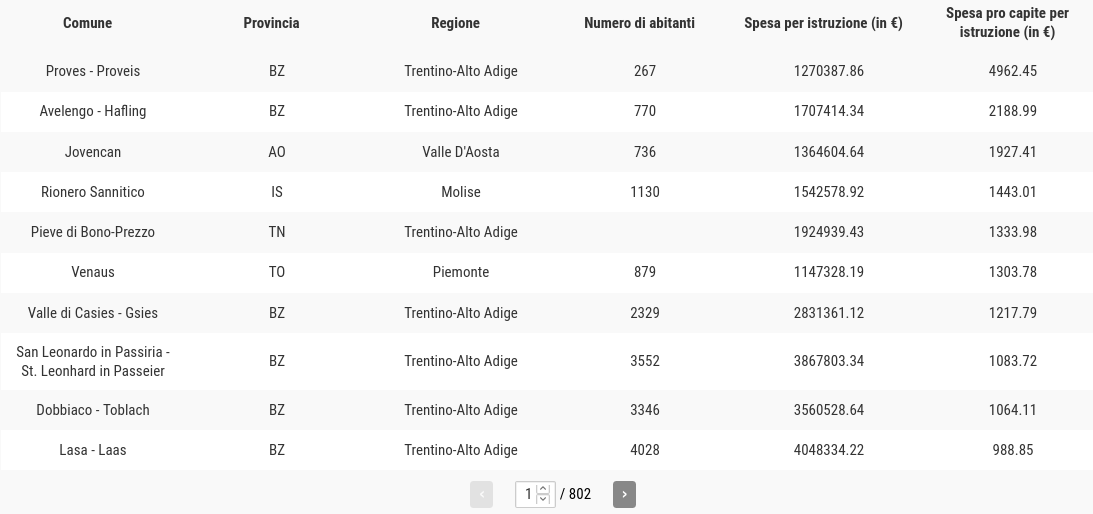Sort by Spesa pro capite per istruzione header

point(1007,23)
